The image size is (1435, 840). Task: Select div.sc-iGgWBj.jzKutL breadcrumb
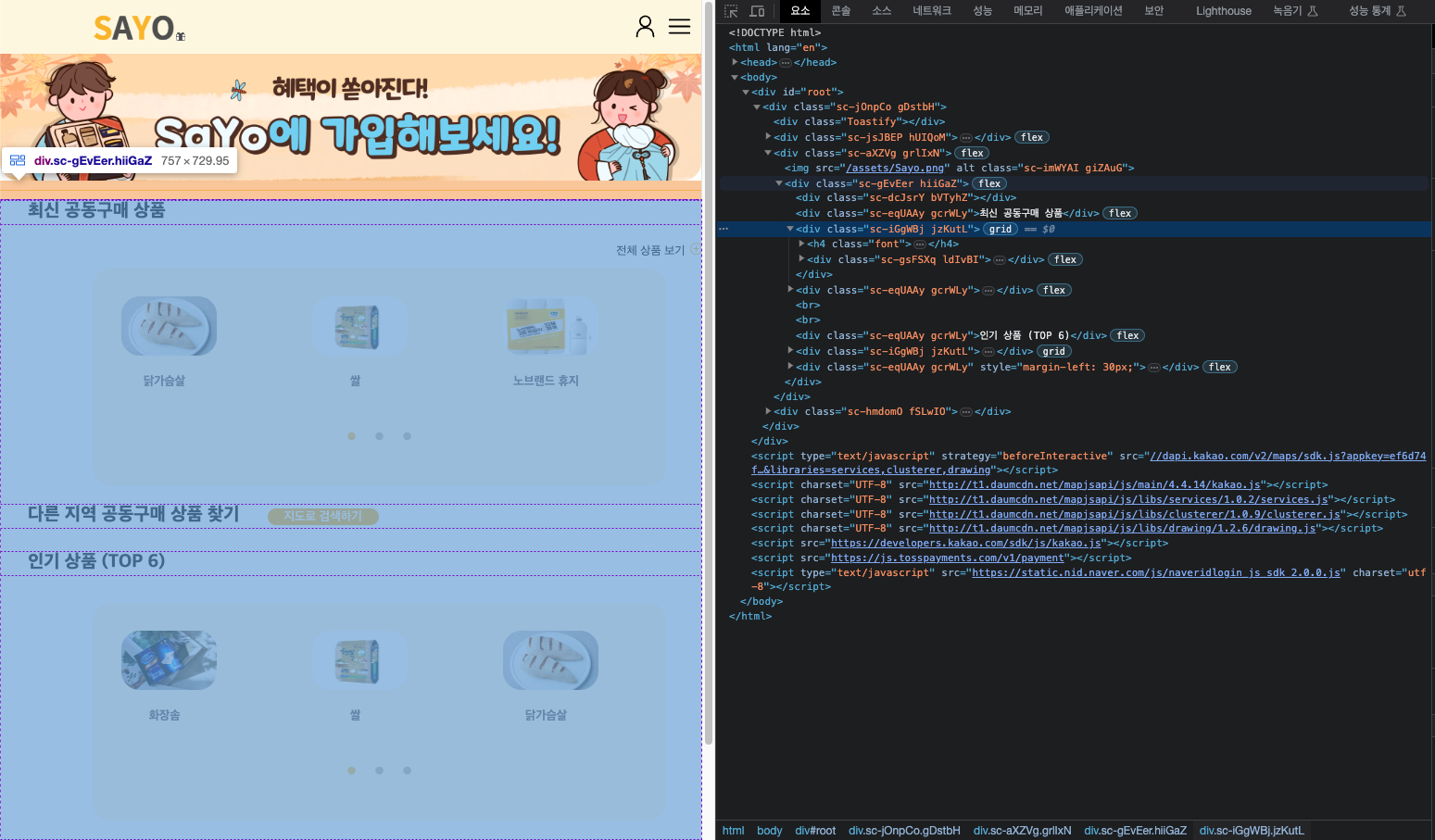point(1252,831)
